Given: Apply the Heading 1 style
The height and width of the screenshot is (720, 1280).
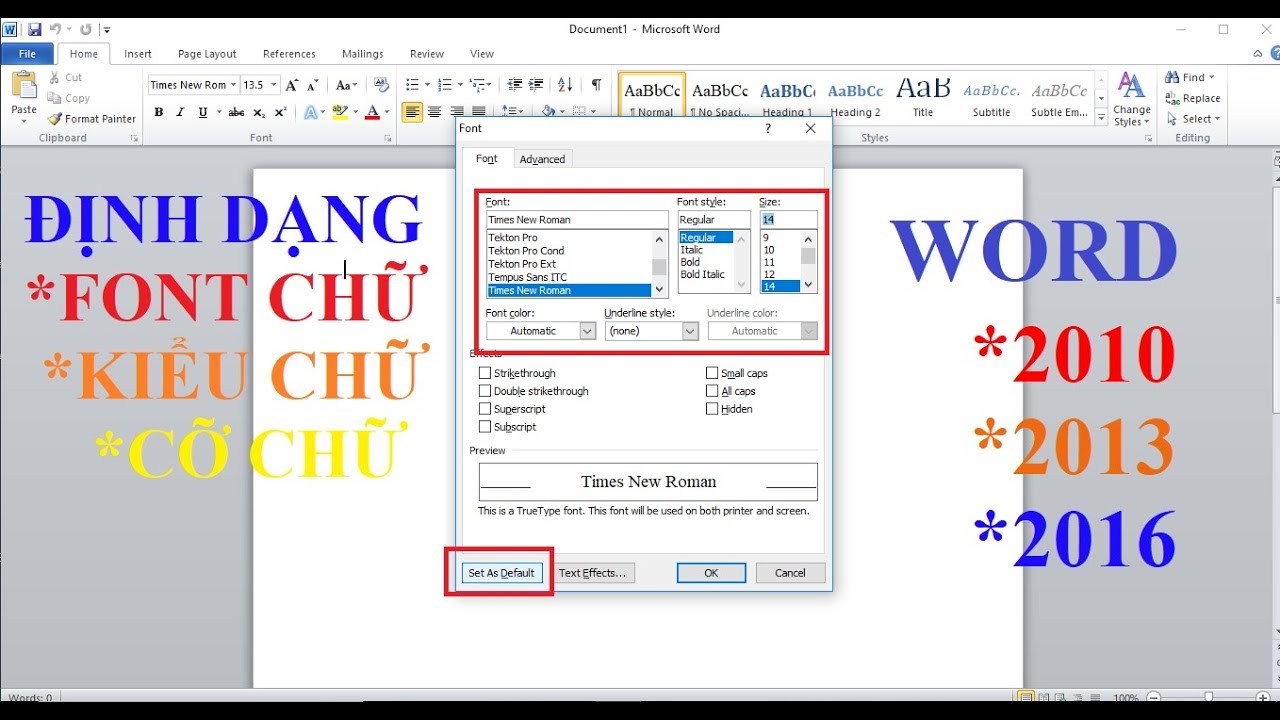Looking at the screenshot, I should pyautogui.click(x=788, y=99).
